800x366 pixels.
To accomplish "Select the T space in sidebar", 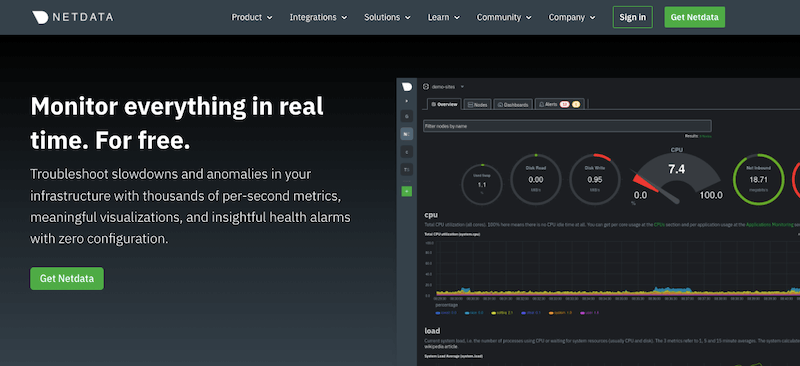I will tap(407, 169).
